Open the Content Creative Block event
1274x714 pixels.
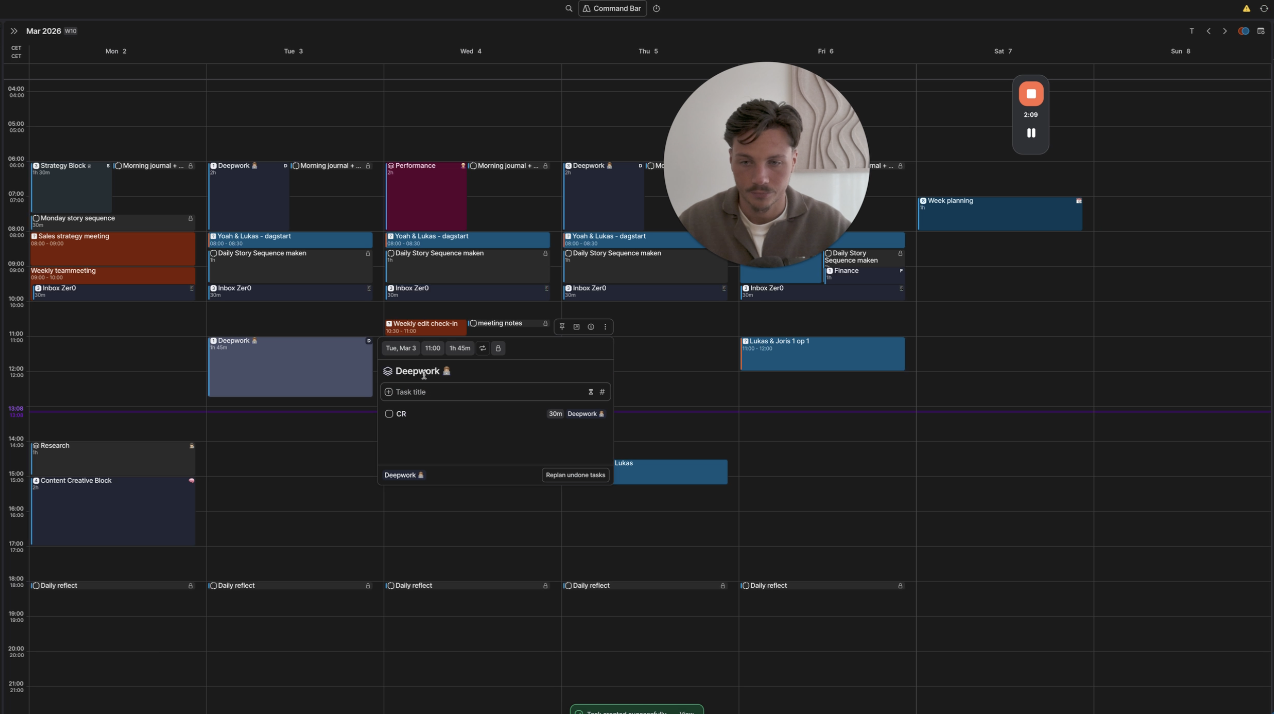pos(113,511)
